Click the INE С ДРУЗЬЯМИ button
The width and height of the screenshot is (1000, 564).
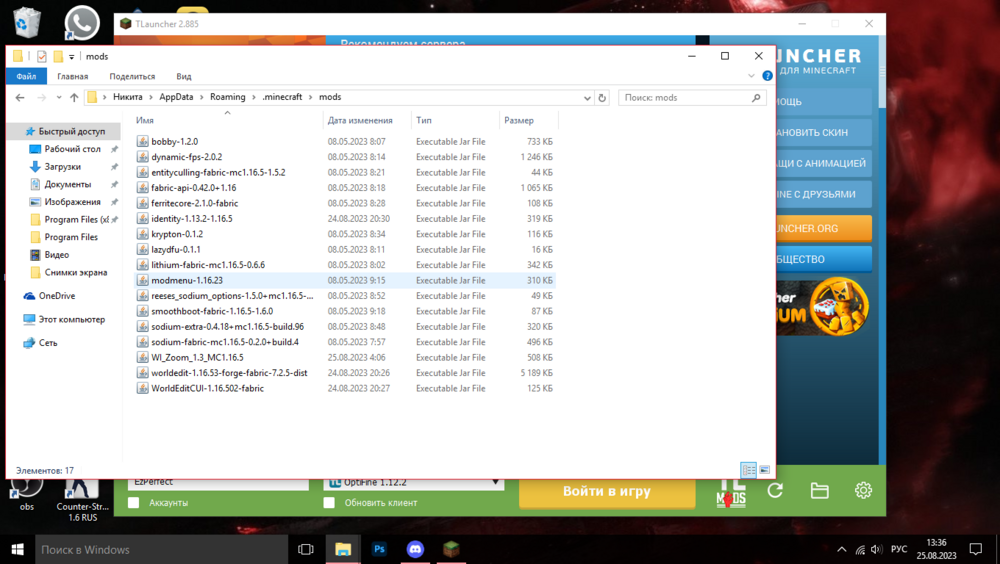click(x=824, y=194)
